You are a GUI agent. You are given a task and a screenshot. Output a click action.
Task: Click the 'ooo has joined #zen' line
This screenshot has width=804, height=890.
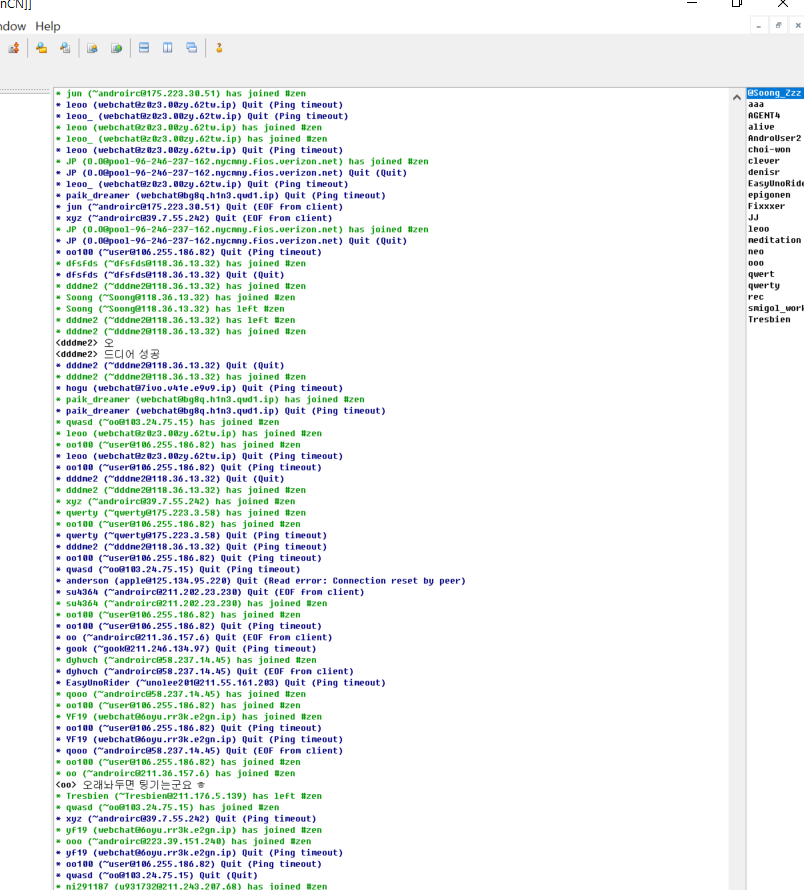coord(183,841)
